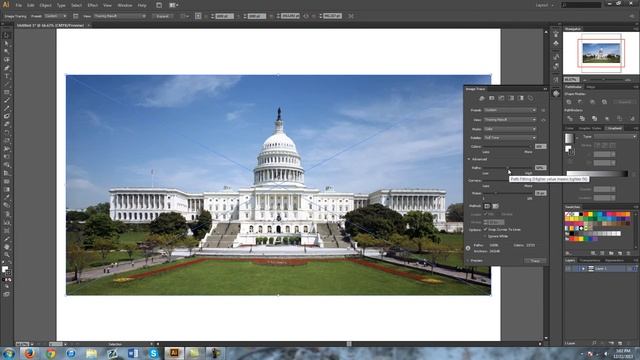Select the Gradient tool in the toolbox
This screenshot has width=640, height=360.
click(x=7, y=189)
